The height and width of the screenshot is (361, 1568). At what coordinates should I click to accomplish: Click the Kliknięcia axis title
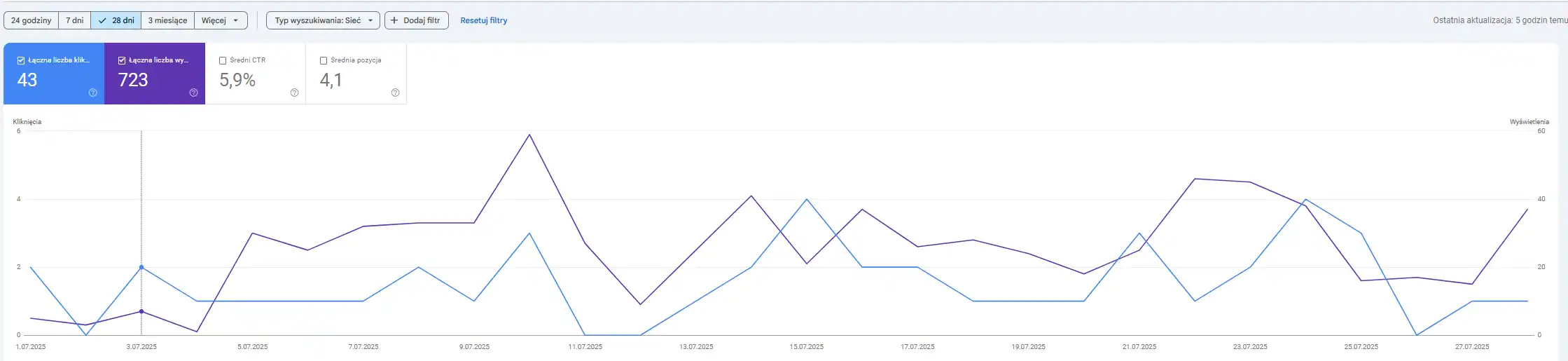[27, 122]
